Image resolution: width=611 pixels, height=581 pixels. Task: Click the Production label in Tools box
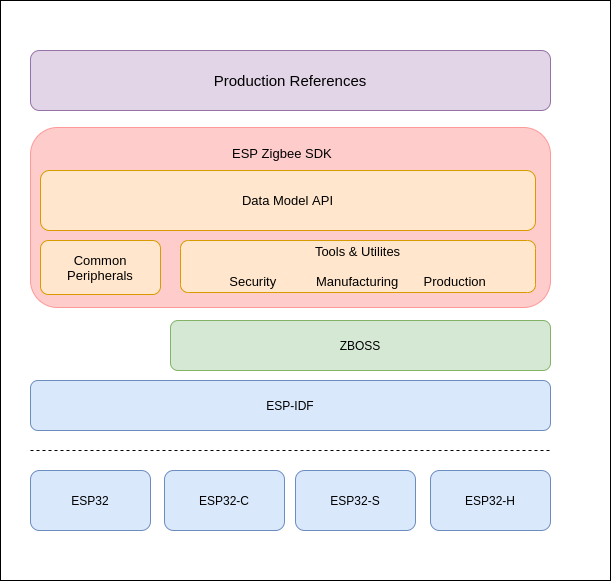pos(454,282)
